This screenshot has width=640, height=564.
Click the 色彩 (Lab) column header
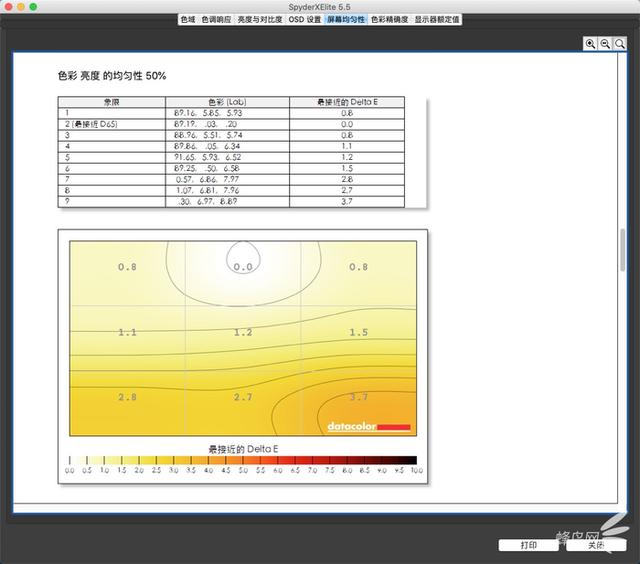coord(227,102)
